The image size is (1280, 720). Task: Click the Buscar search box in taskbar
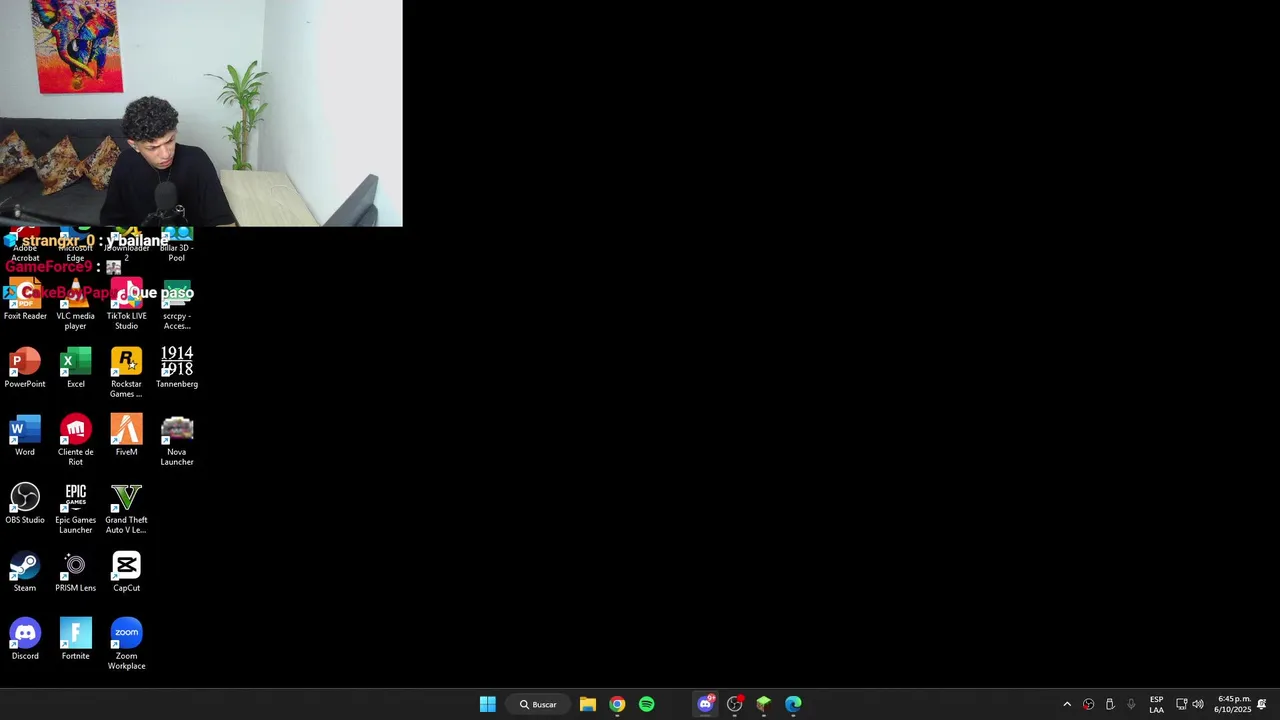[x=538, y=704]
